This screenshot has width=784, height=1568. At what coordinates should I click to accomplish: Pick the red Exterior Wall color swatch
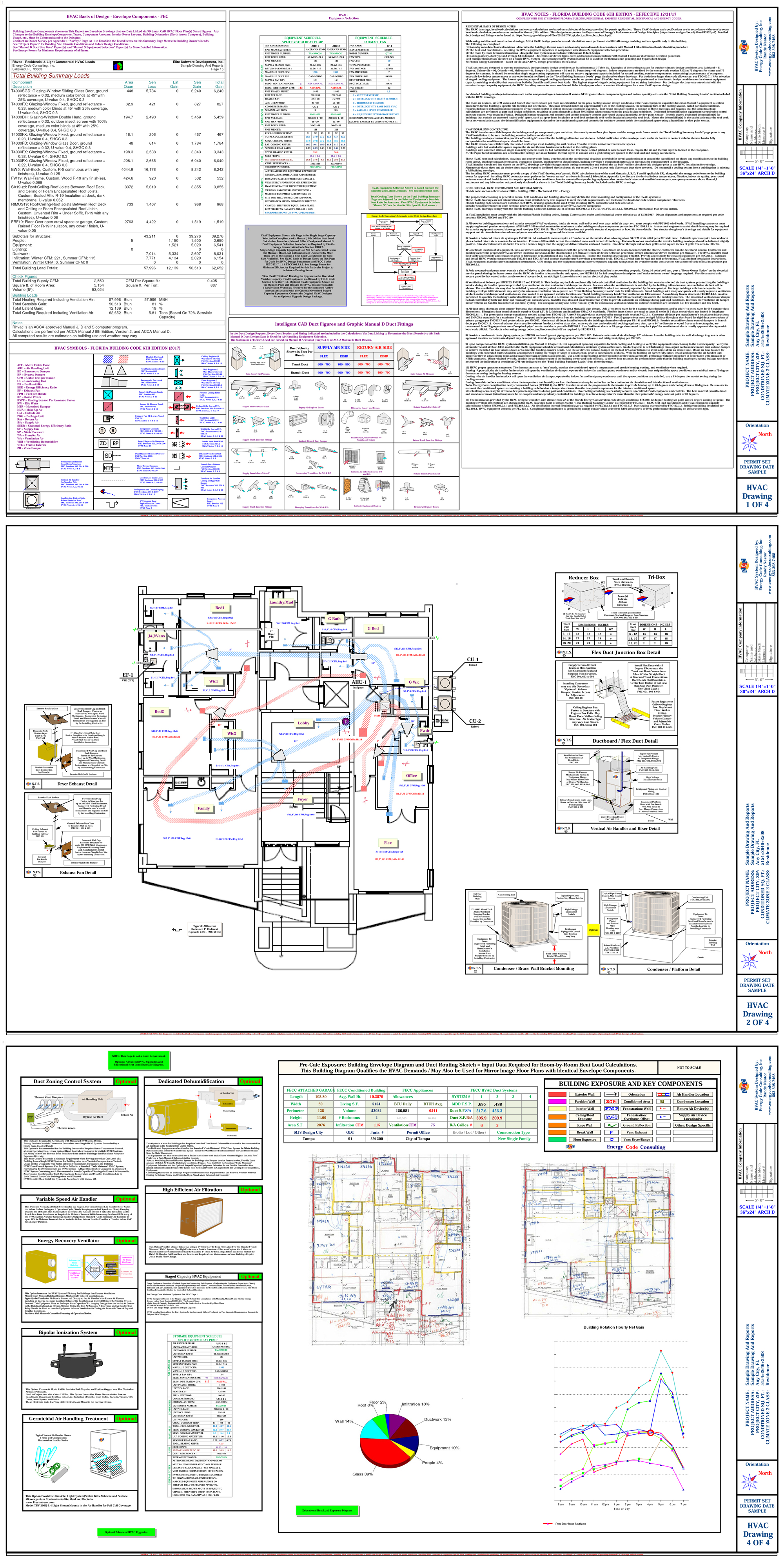557,1094
